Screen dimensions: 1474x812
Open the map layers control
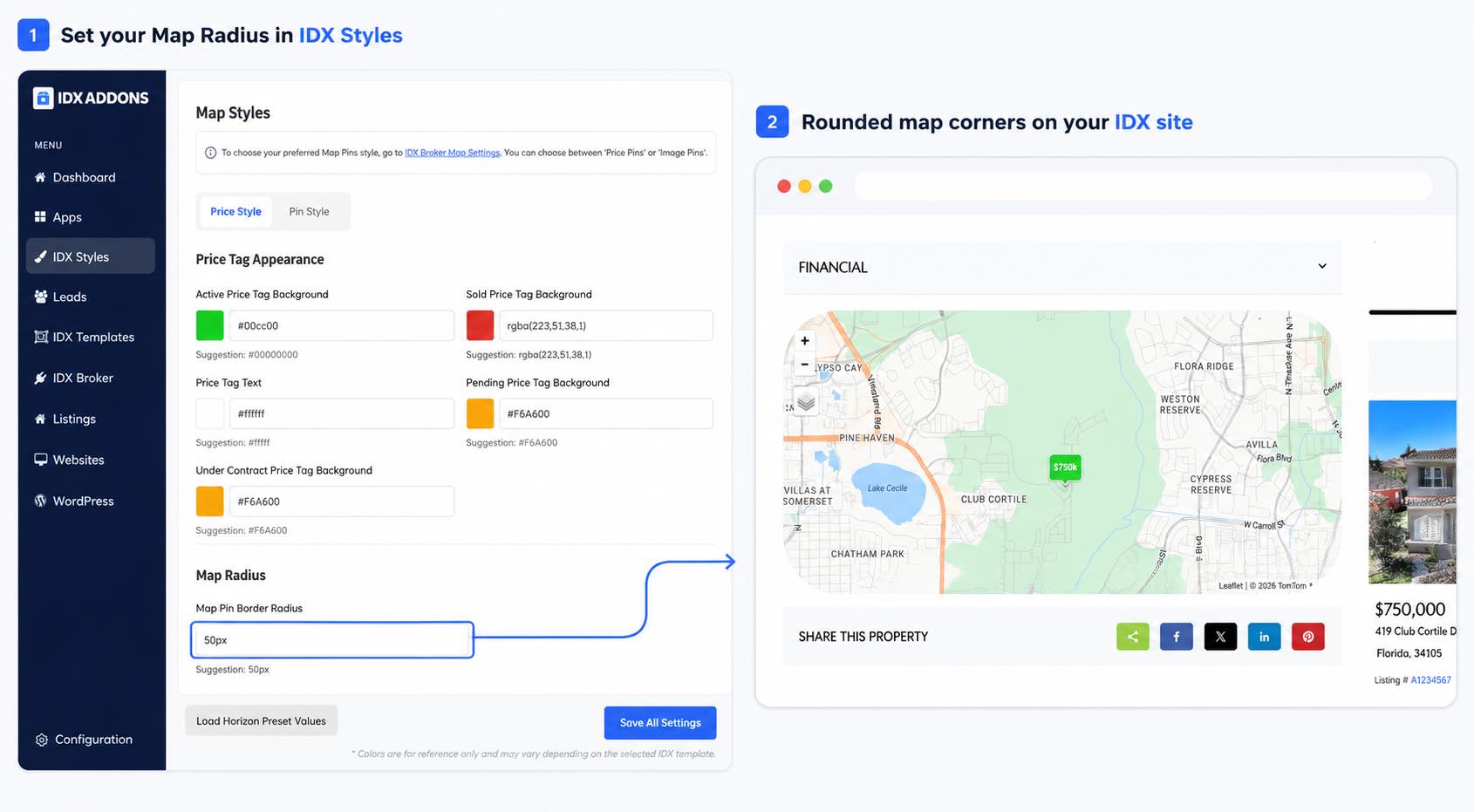(x=806, y=402)
